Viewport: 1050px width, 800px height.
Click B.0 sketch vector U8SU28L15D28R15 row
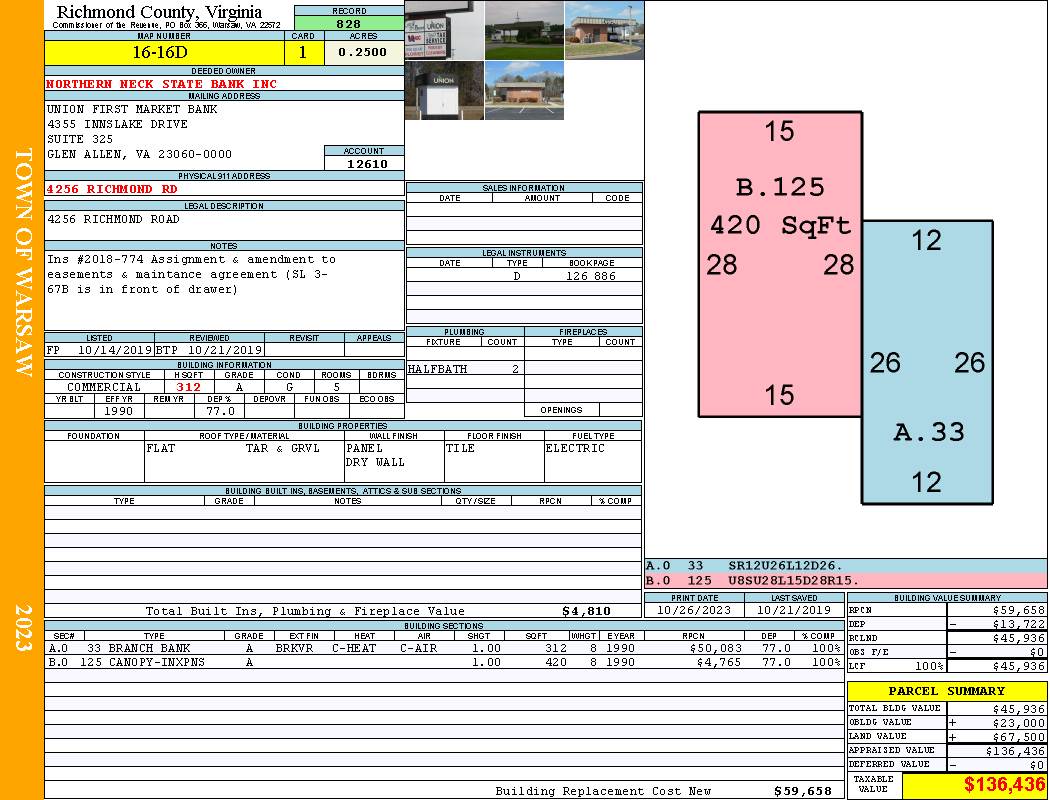[x=846, y=580]
